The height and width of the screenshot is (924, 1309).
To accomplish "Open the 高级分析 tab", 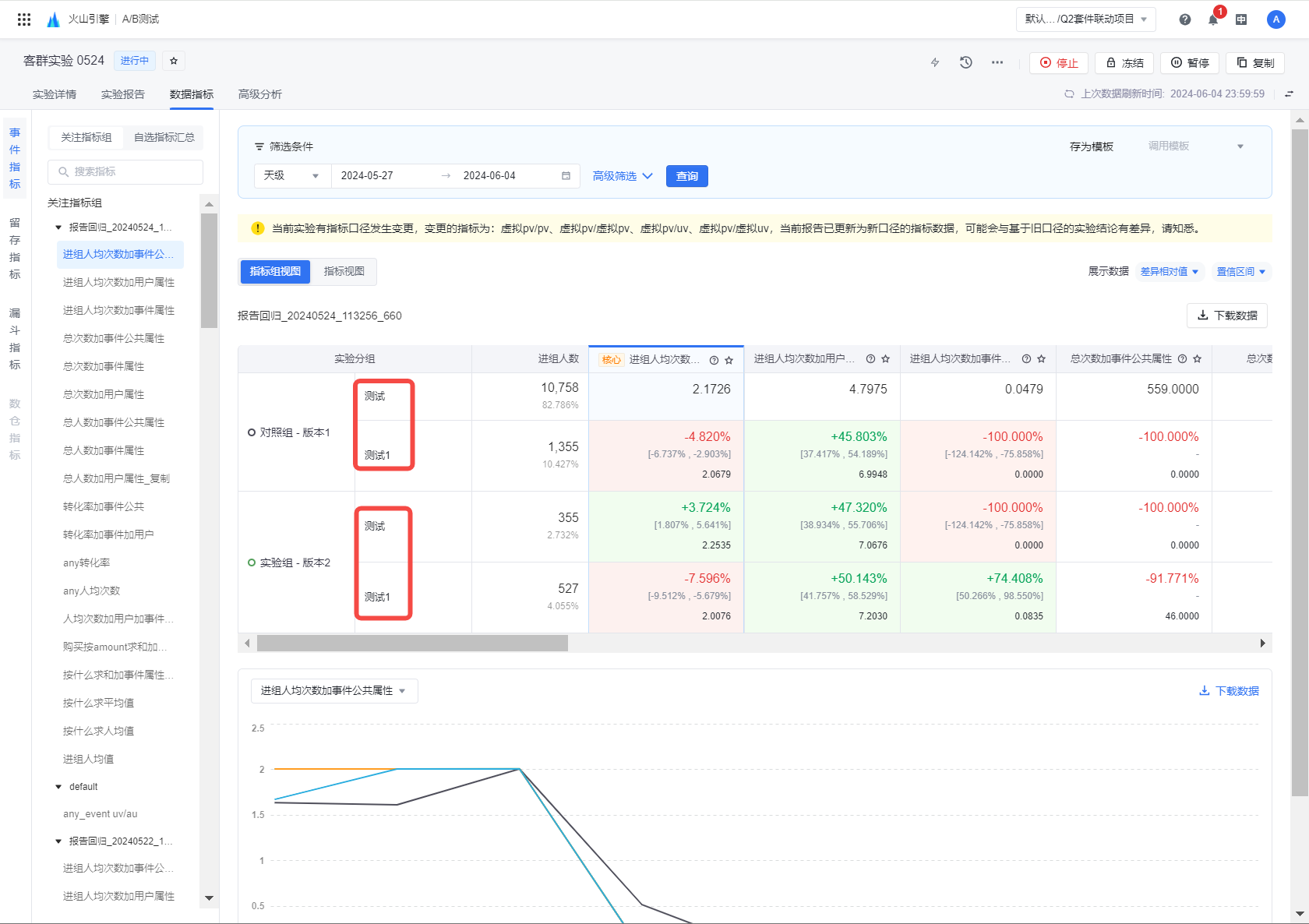I will coord(260,94).
